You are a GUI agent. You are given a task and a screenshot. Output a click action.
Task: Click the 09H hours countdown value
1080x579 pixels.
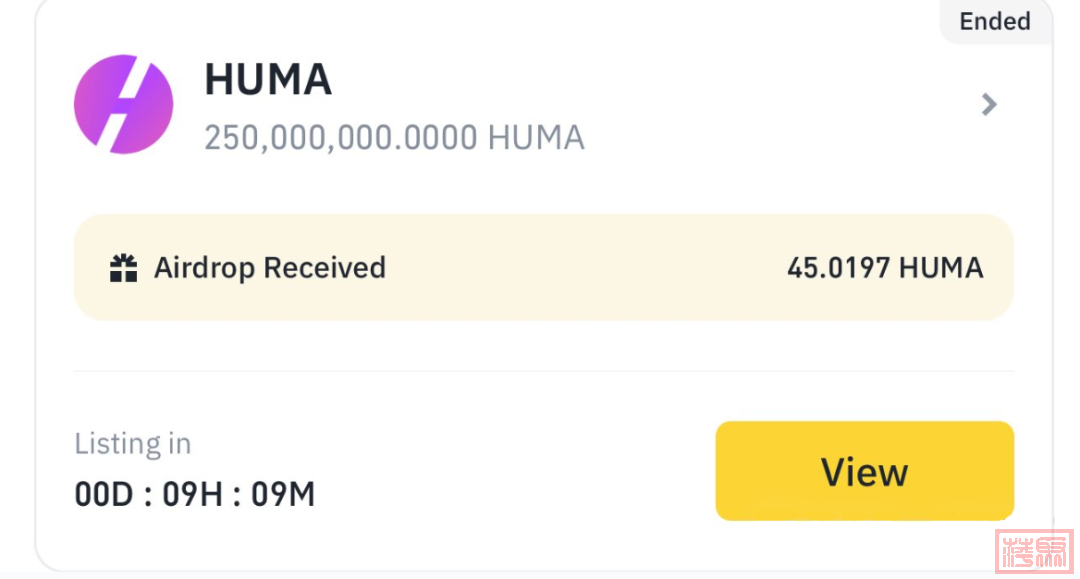tap(191, 494)
